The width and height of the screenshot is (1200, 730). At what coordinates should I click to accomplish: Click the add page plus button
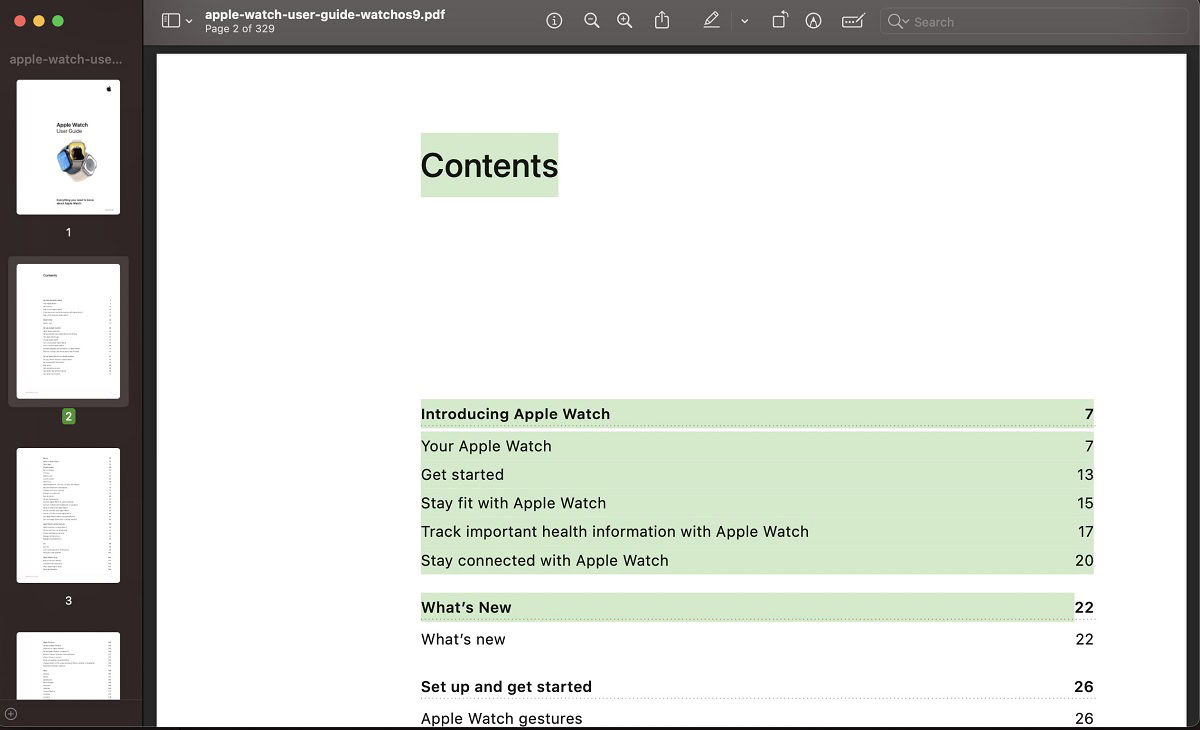coord(11,714)
